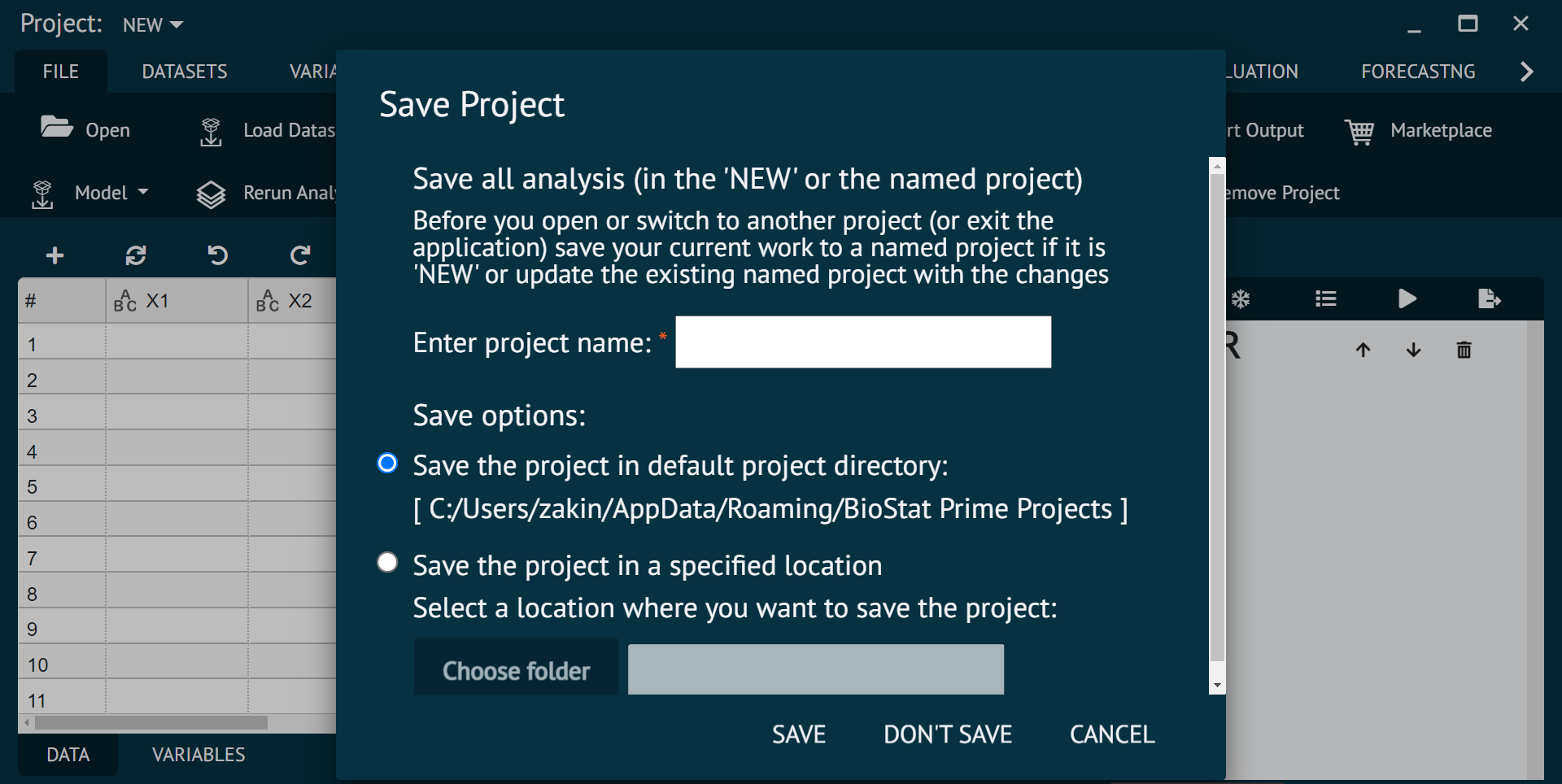The image size is (1562, 784).
Task: Open the Project NEW dropdown
Action: pyautogui.click(x=151, y=24)
